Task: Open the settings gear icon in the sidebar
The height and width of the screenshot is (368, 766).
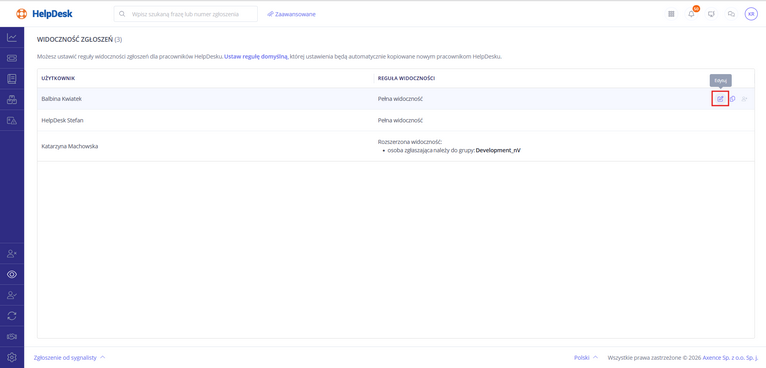Action: click(12, 357)
